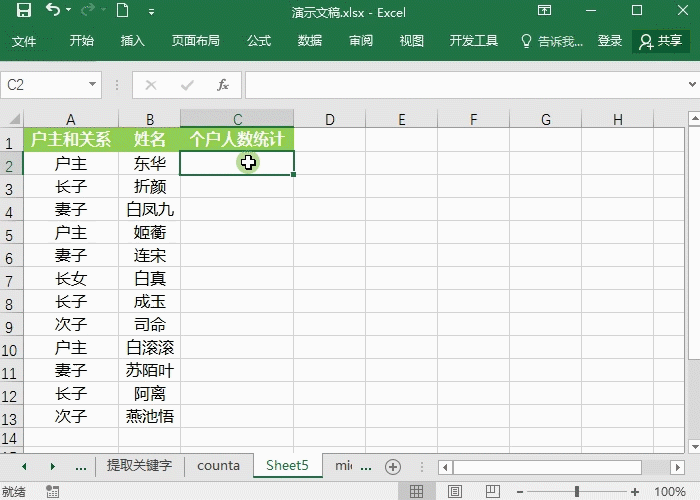Click the horizontal scrollbar left arrow

[x=445, y=467]
